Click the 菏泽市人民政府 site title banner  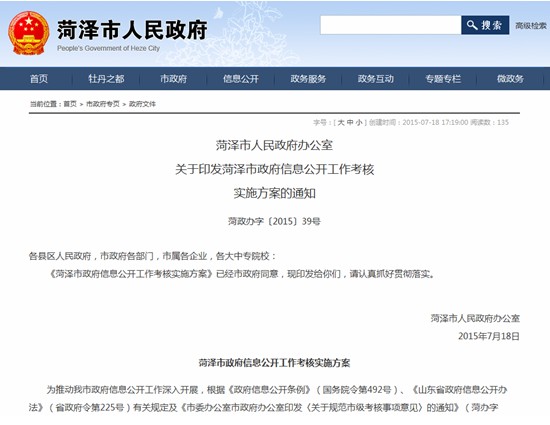coord(132,30)
